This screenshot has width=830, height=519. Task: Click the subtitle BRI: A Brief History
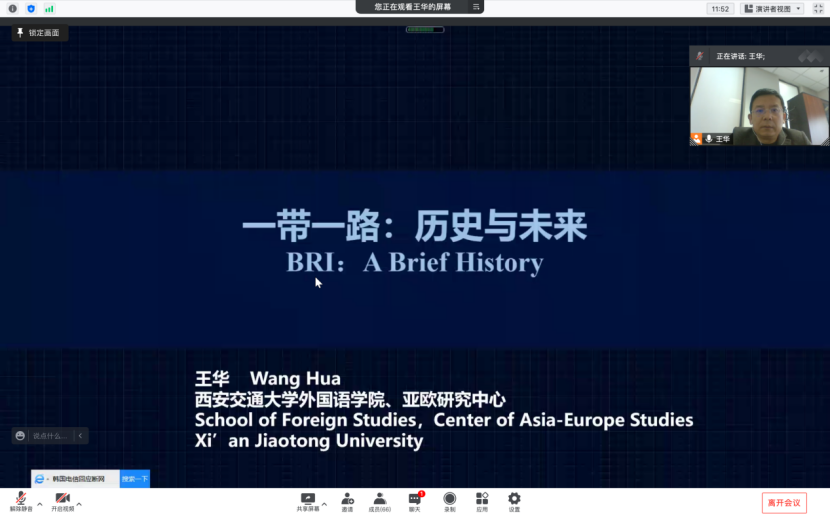414,262
